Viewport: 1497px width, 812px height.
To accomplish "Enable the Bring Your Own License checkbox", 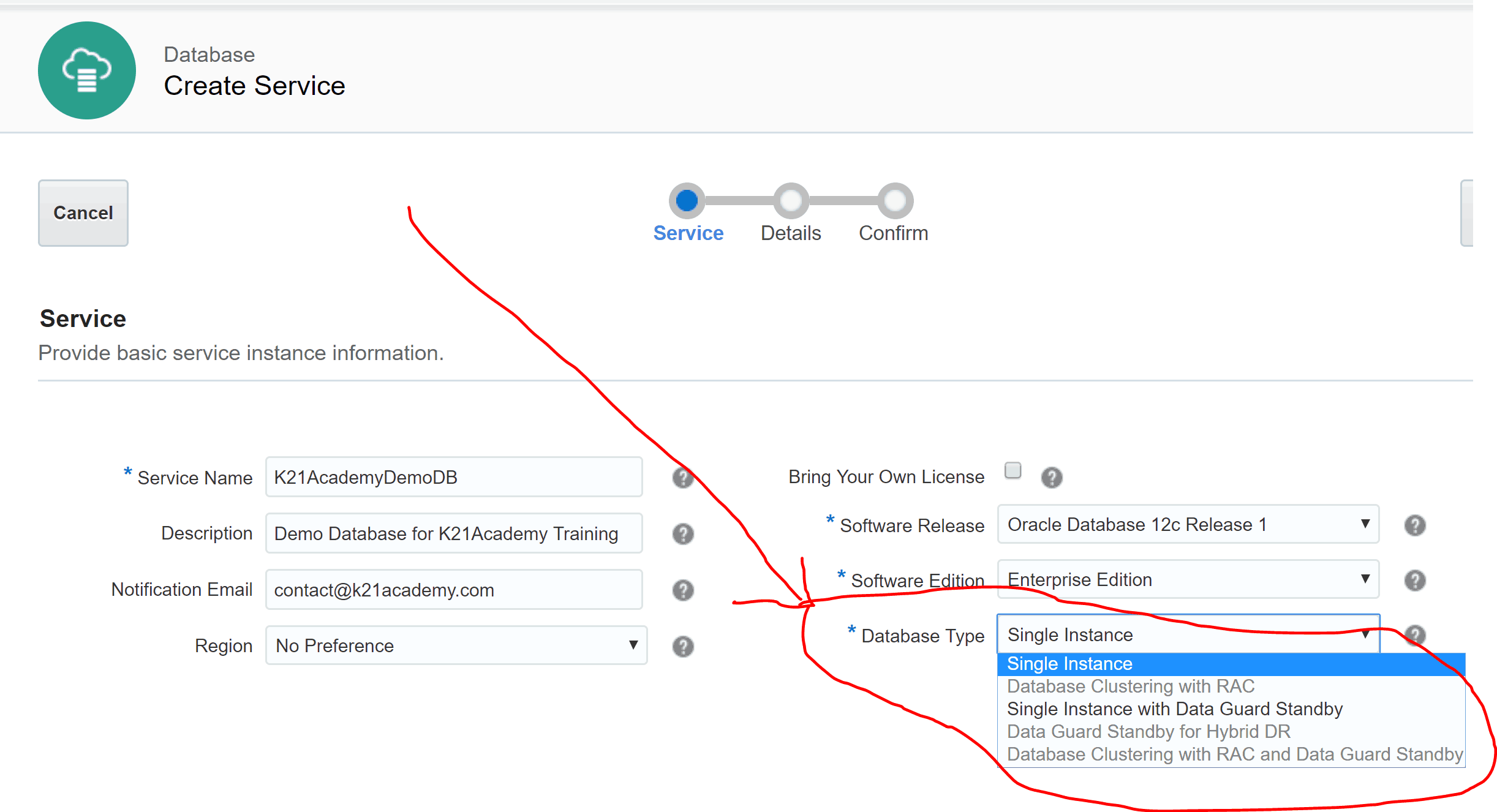I will (1014, 471).
